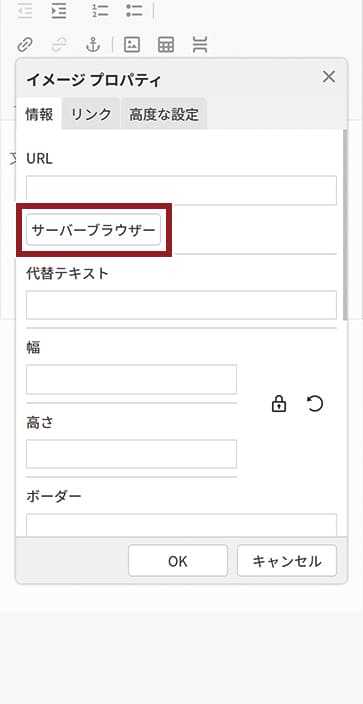The image size is (363, 704).
Task: Insert a numbered list
Action: point(99,12)
